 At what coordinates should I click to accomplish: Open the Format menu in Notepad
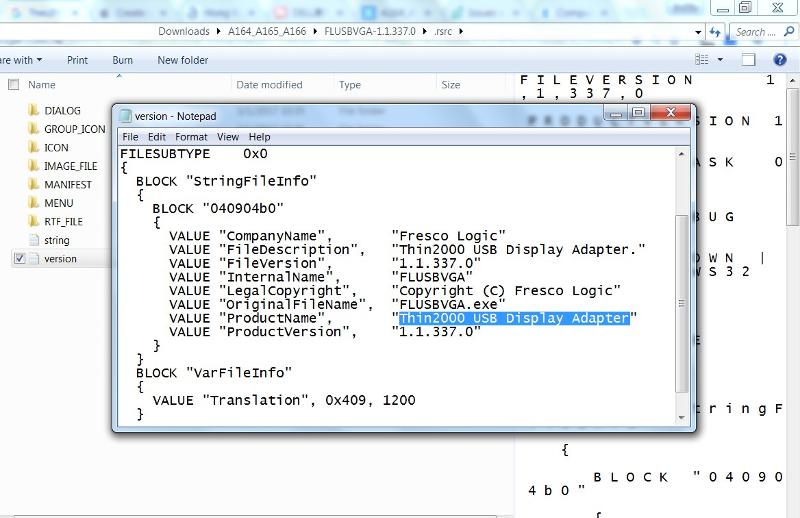pyautogui.click(x=191, y=137)
